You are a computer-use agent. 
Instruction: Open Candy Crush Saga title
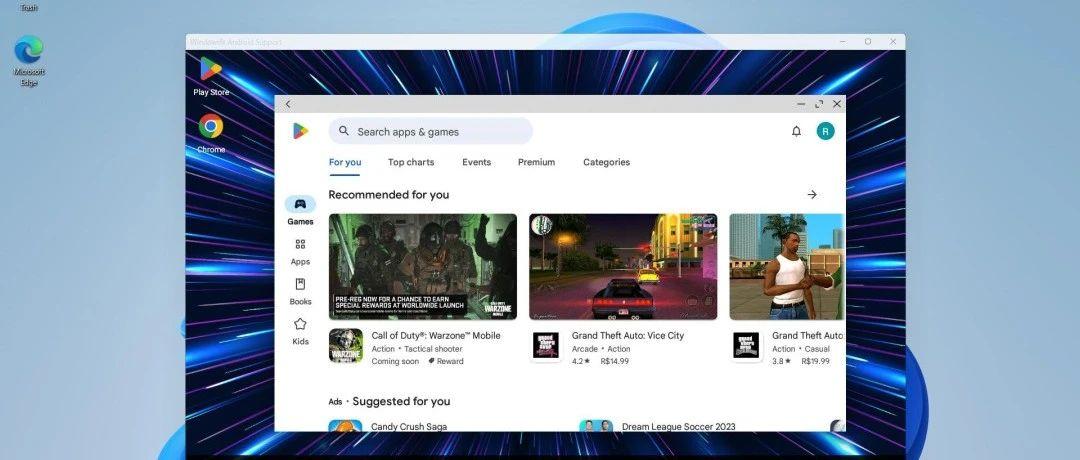pos(409,426)
